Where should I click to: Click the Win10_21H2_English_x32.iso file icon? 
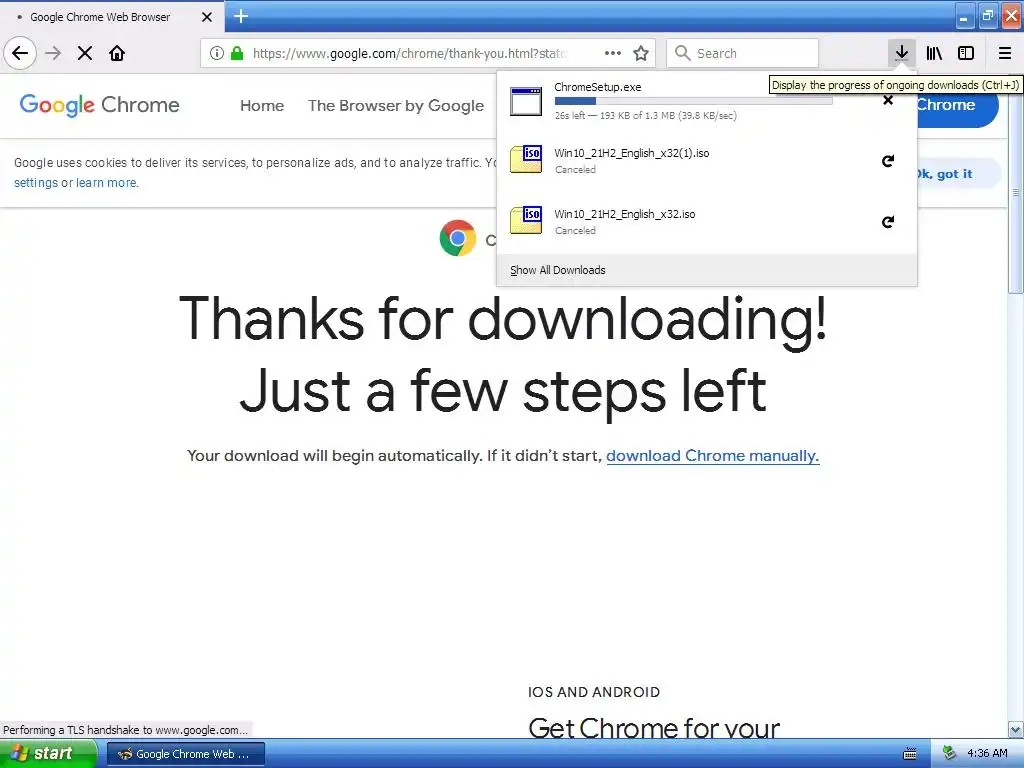point(526,220)
